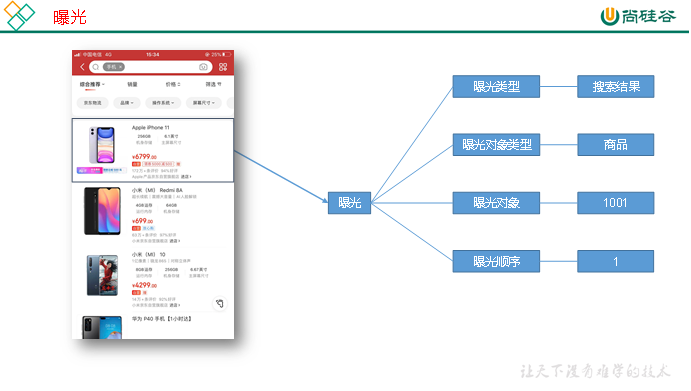Click the 尚硅谷 logo
Screen dimensions: 691x391
click(x=638, y=16)
